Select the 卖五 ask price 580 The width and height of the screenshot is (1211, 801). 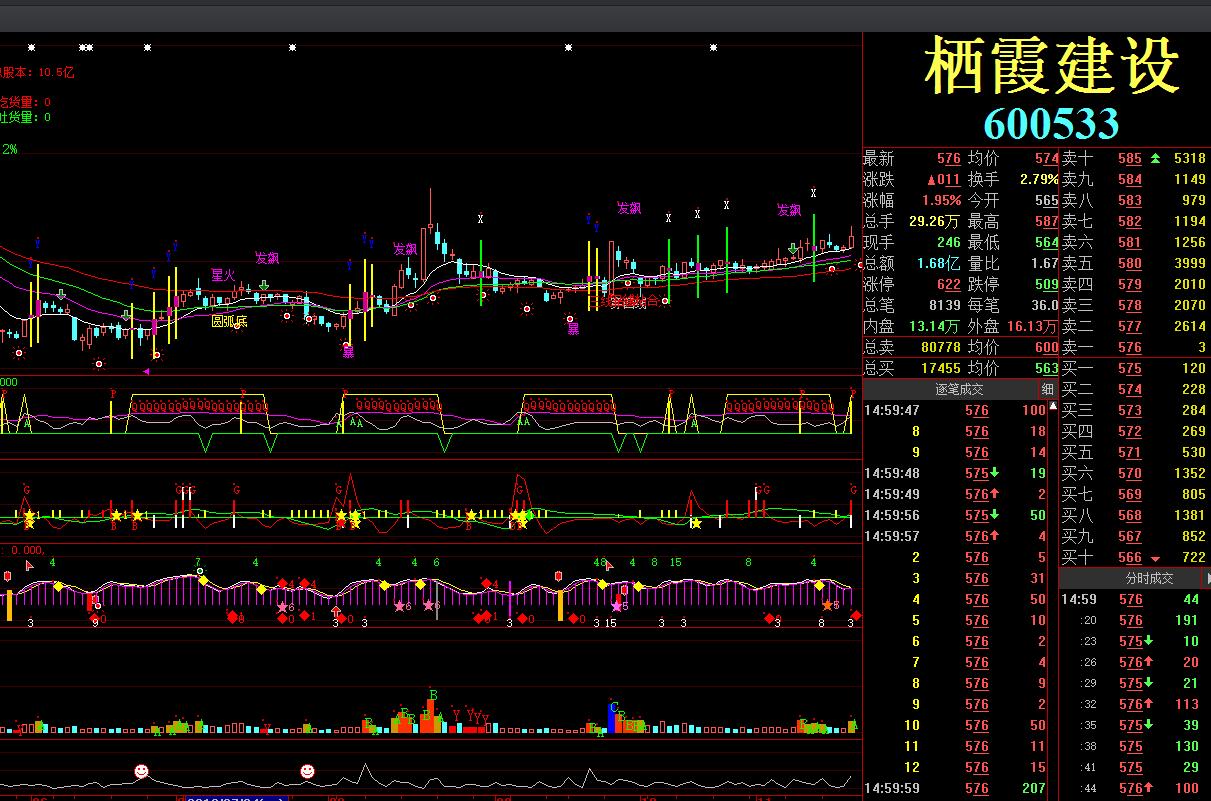(1130, 263)
